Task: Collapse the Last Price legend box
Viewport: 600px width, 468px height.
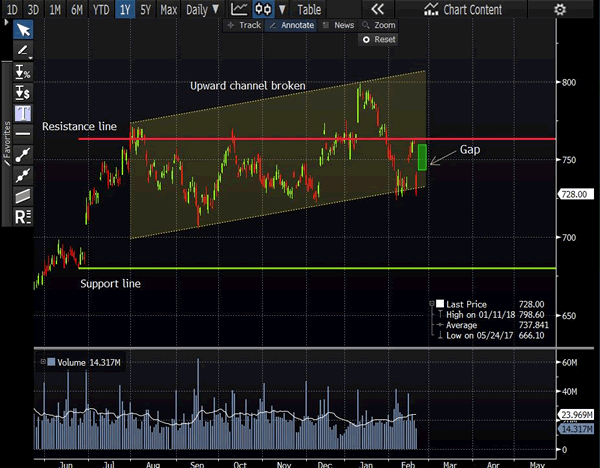Action: 432,303
